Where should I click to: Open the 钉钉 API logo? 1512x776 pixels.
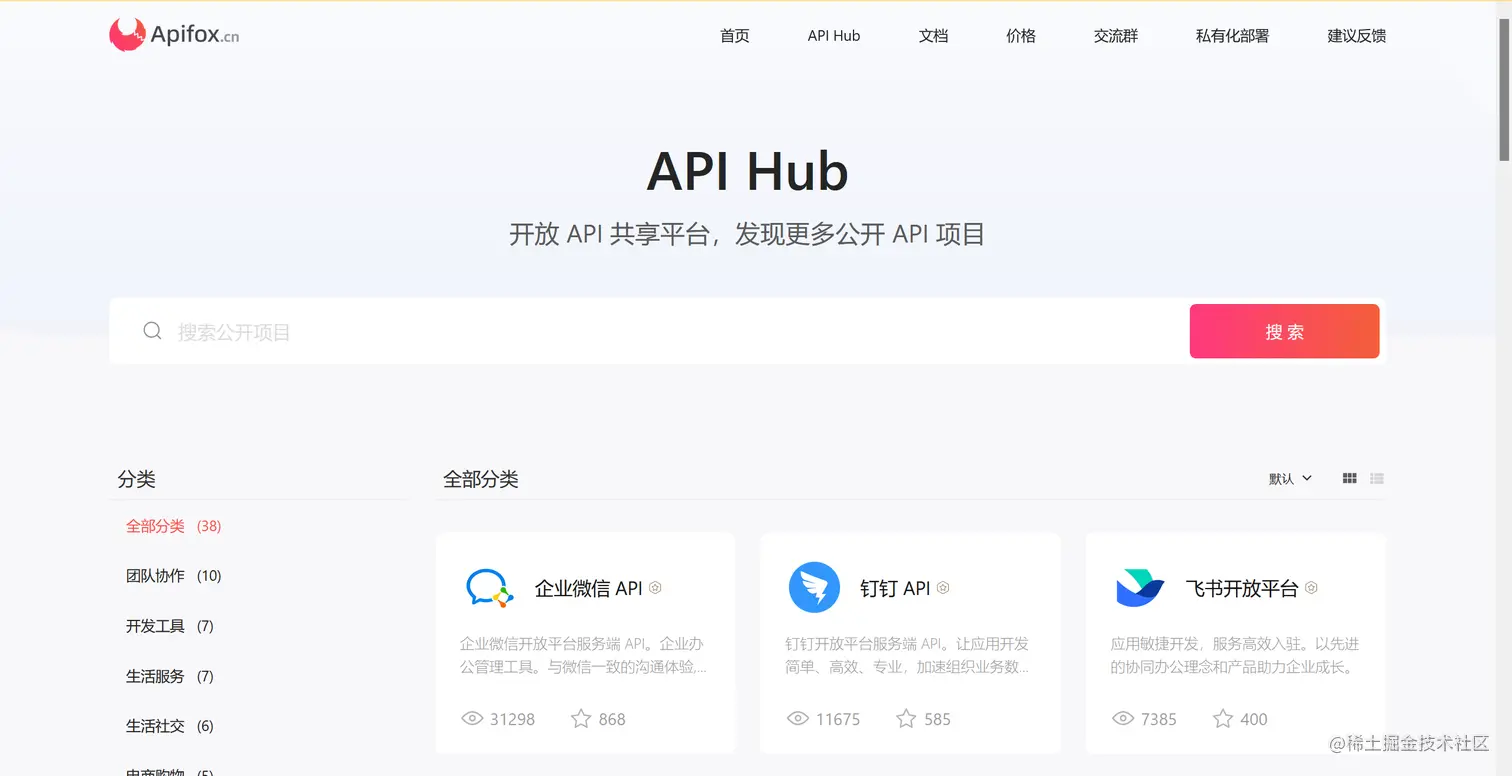(814, 588)
